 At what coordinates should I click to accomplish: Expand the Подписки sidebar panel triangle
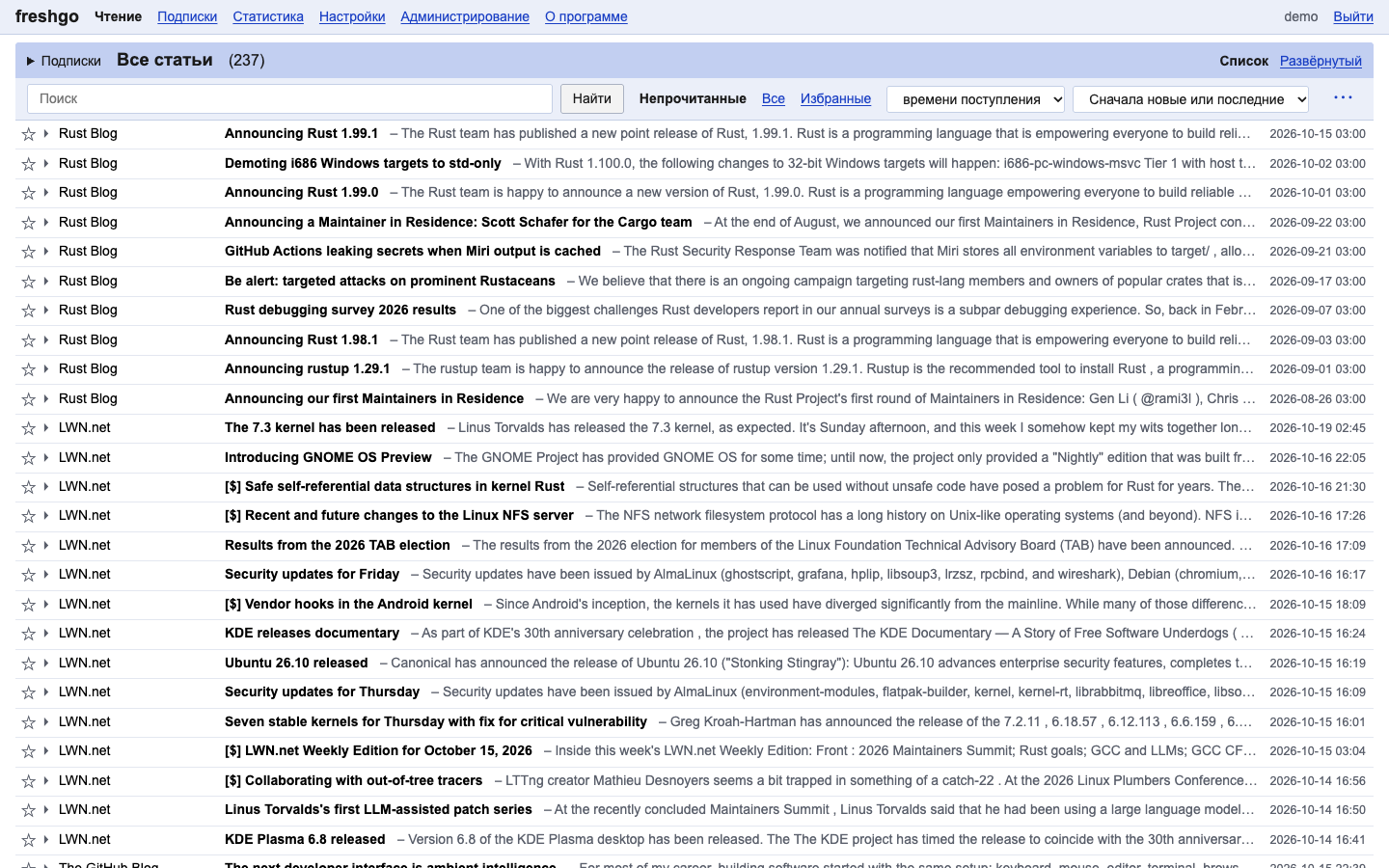pyautogui.click(x=31, y=61)
